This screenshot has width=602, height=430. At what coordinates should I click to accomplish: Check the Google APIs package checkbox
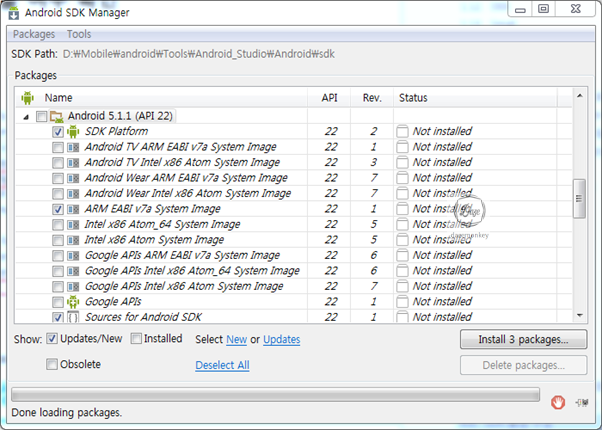58,302
